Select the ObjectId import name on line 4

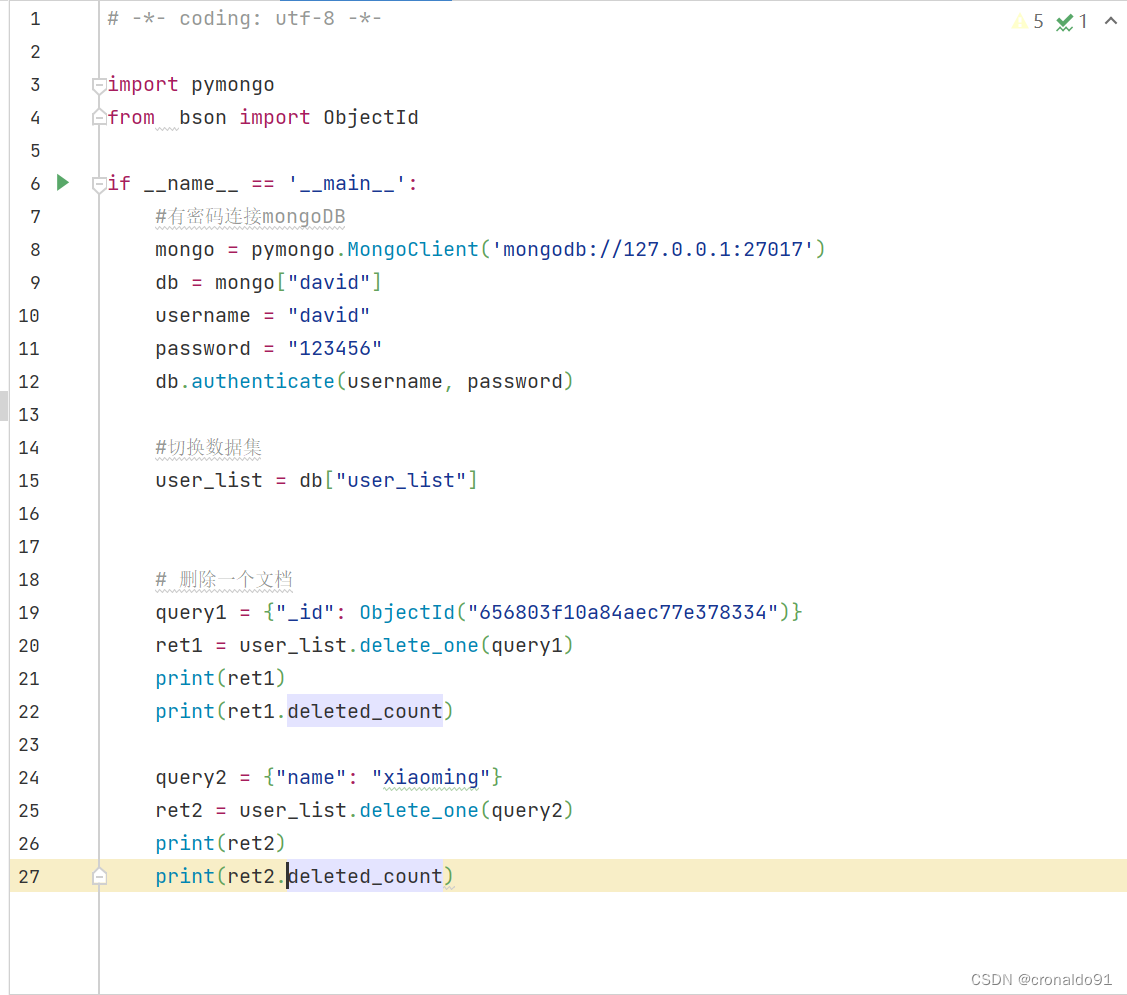pos(371,117)
